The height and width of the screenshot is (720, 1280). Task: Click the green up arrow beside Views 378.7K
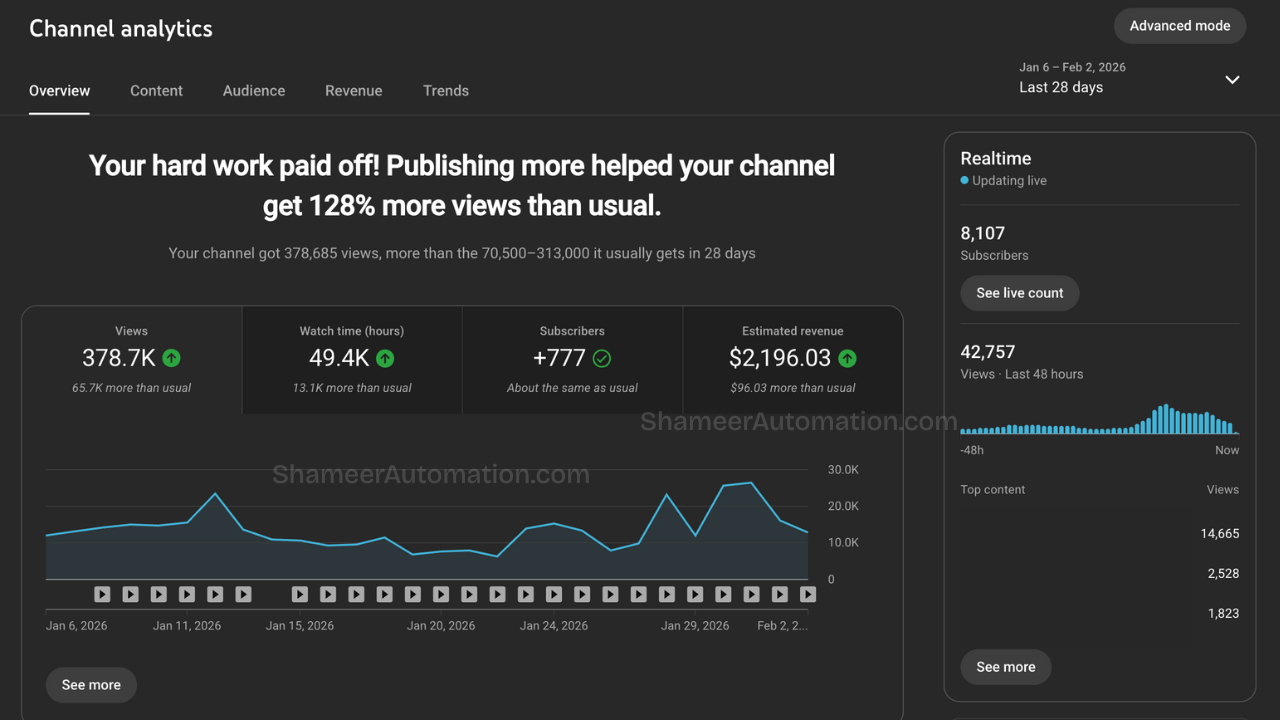coord(171,358)
